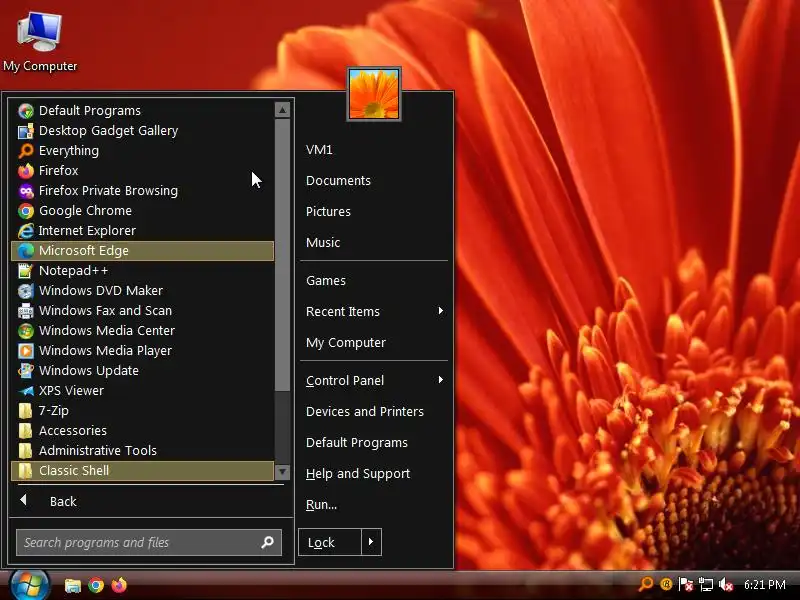Click the programs list scrollbar thumb
Image resolution: width=800 pixels, height=600 pixels.
pyautogui.click(x=283, y=255)
